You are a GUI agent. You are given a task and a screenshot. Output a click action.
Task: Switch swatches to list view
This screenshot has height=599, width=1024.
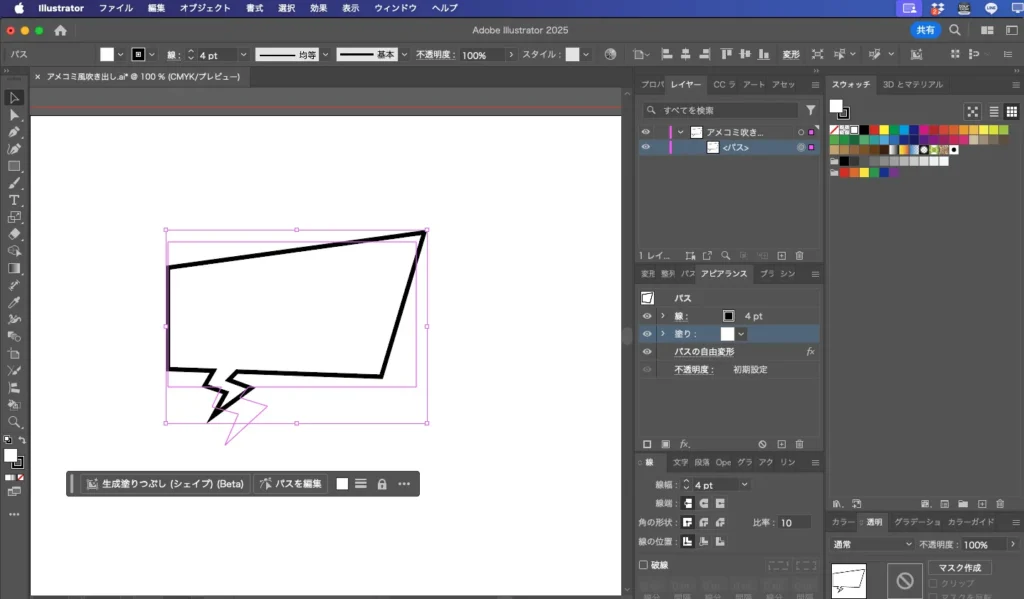[993, 112]
